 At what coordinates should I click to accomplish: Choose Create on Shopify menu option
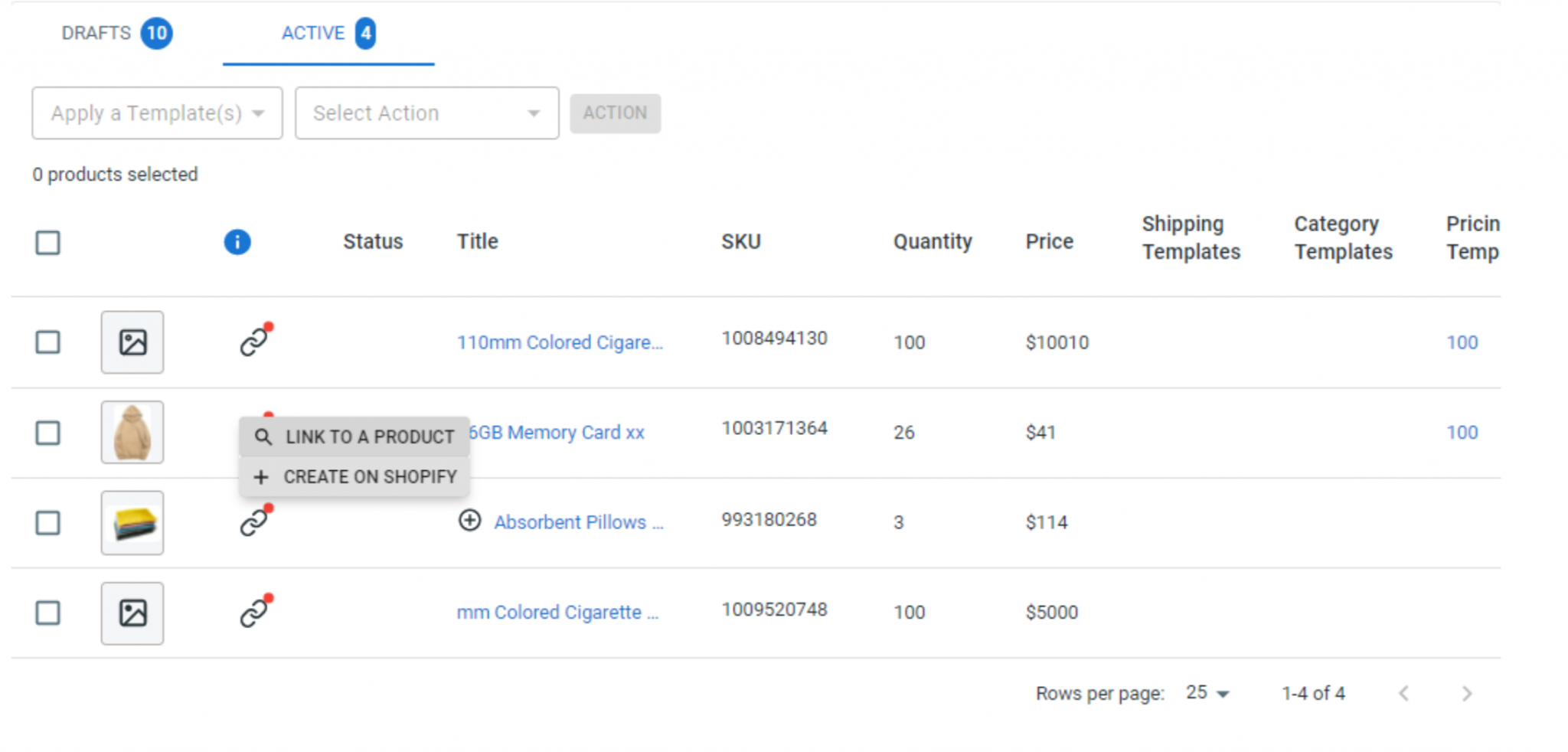pos(354,477)
